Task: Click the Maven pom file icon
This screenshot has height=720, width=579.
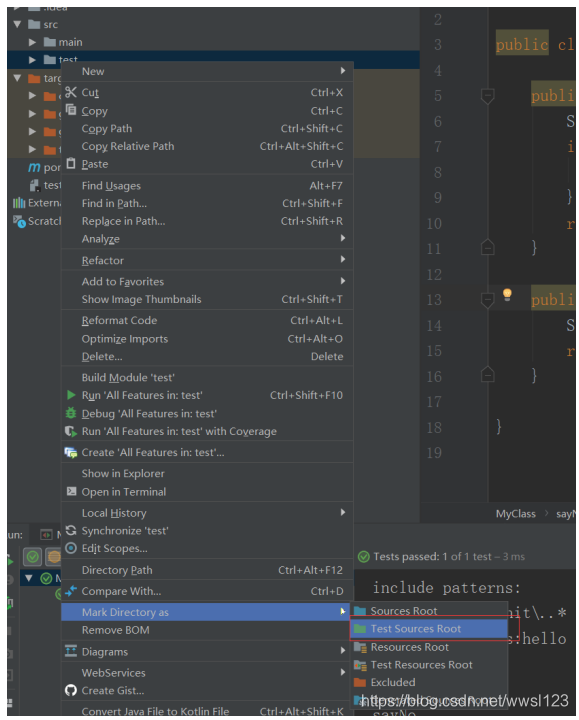Action: point(34,168)
